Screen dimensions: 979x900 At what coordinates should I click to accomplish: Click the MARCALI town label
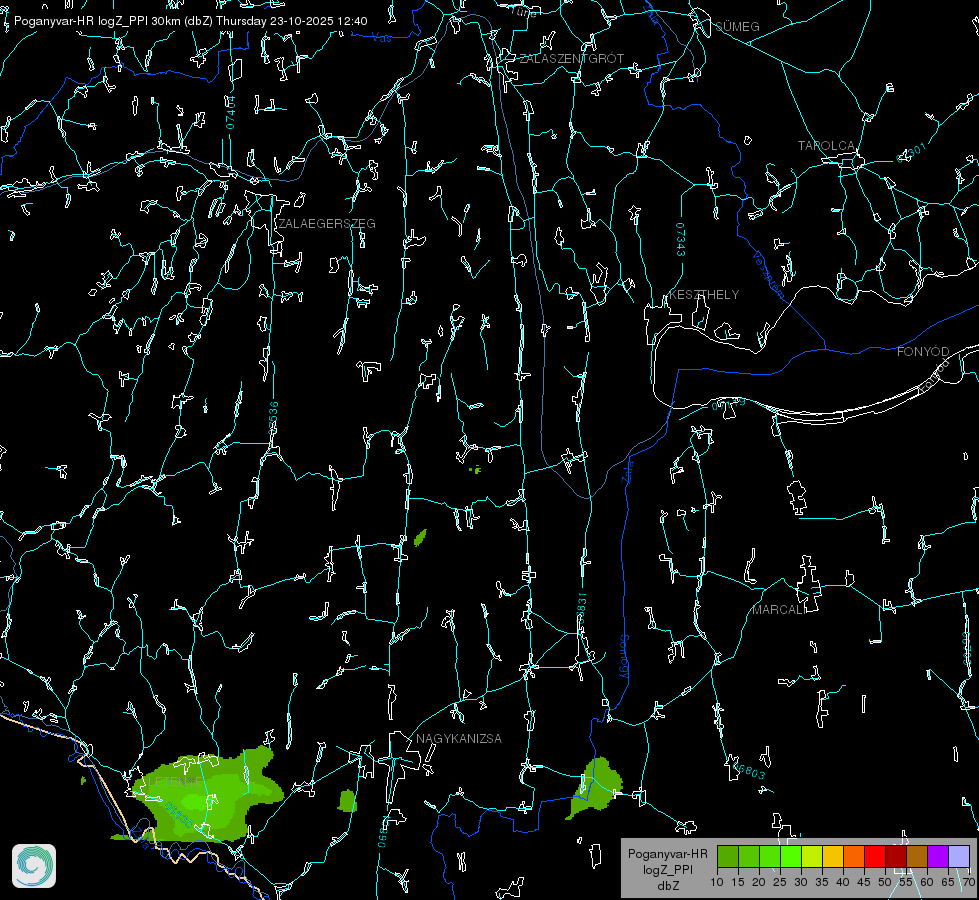click(779, 610)
